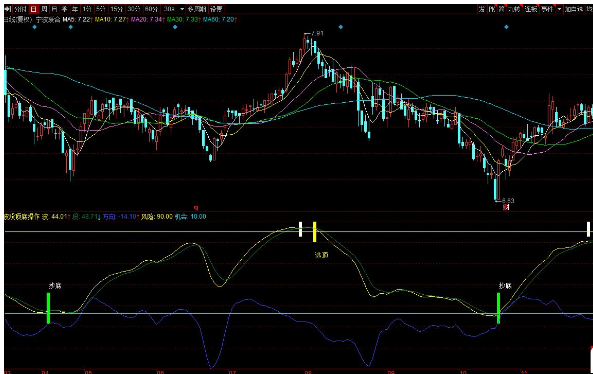Click the 事件 events icon

click(x=547, y=9)
